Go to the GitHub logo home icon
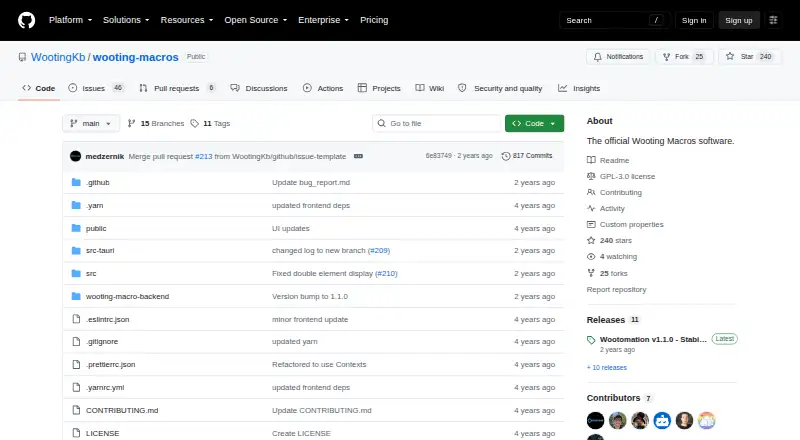Viewport: 800px width, 440px height. coord(27,20)
